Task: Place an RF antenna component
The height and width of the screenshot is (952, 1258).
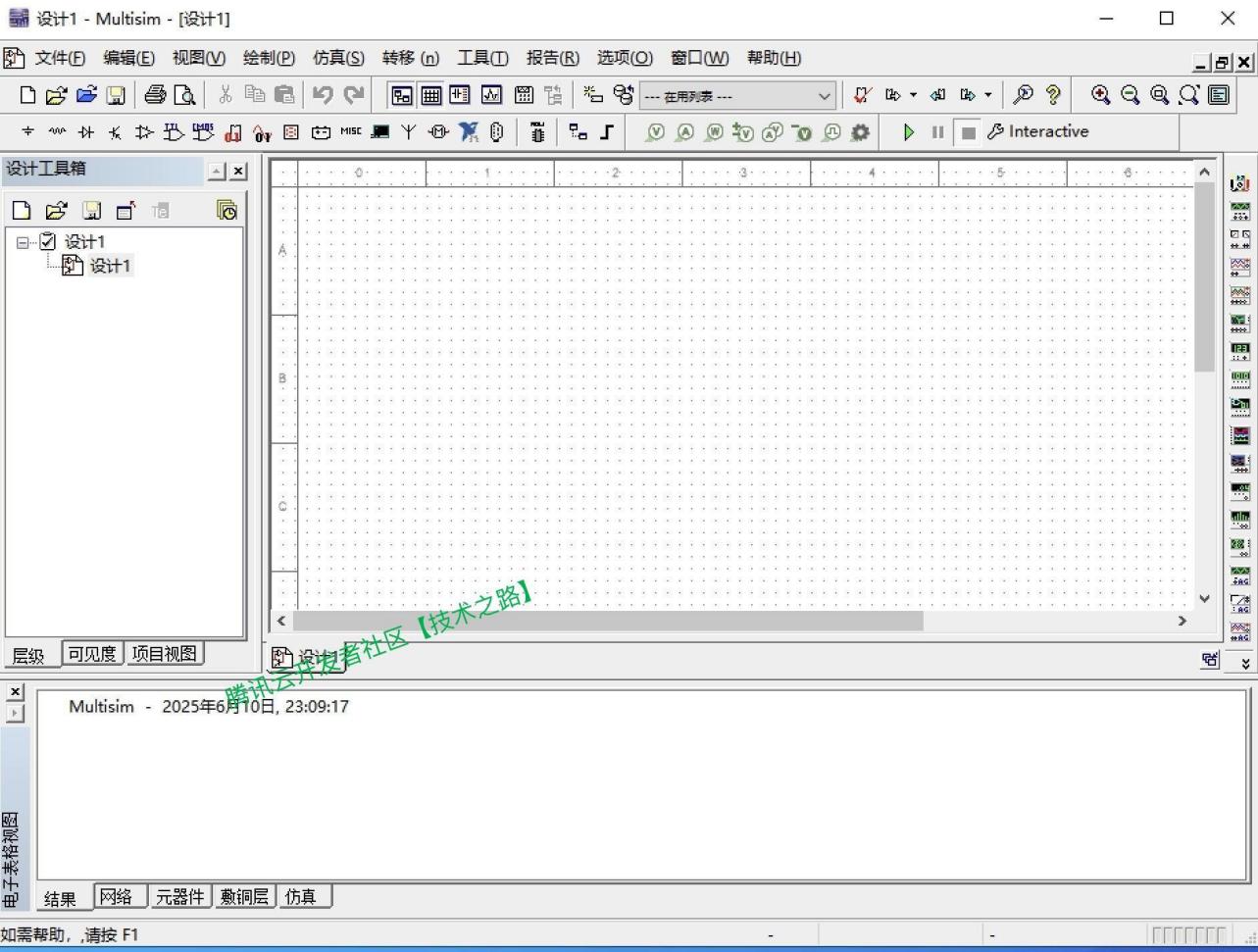Action: pyautogui.click(x=409, y=131)
